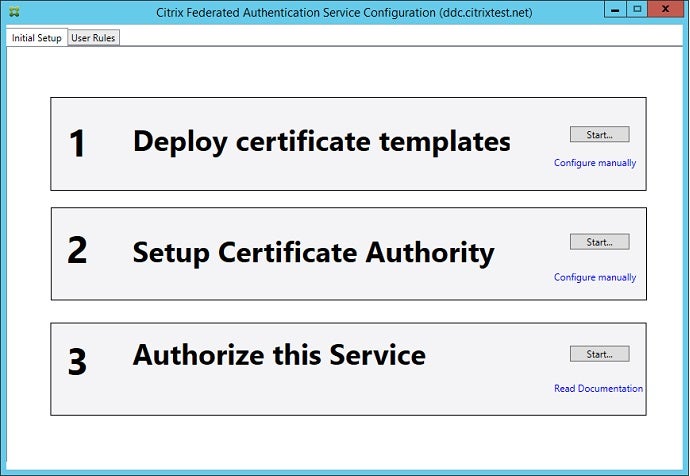Click the Citrix app icon in title bar

(14, 12)
